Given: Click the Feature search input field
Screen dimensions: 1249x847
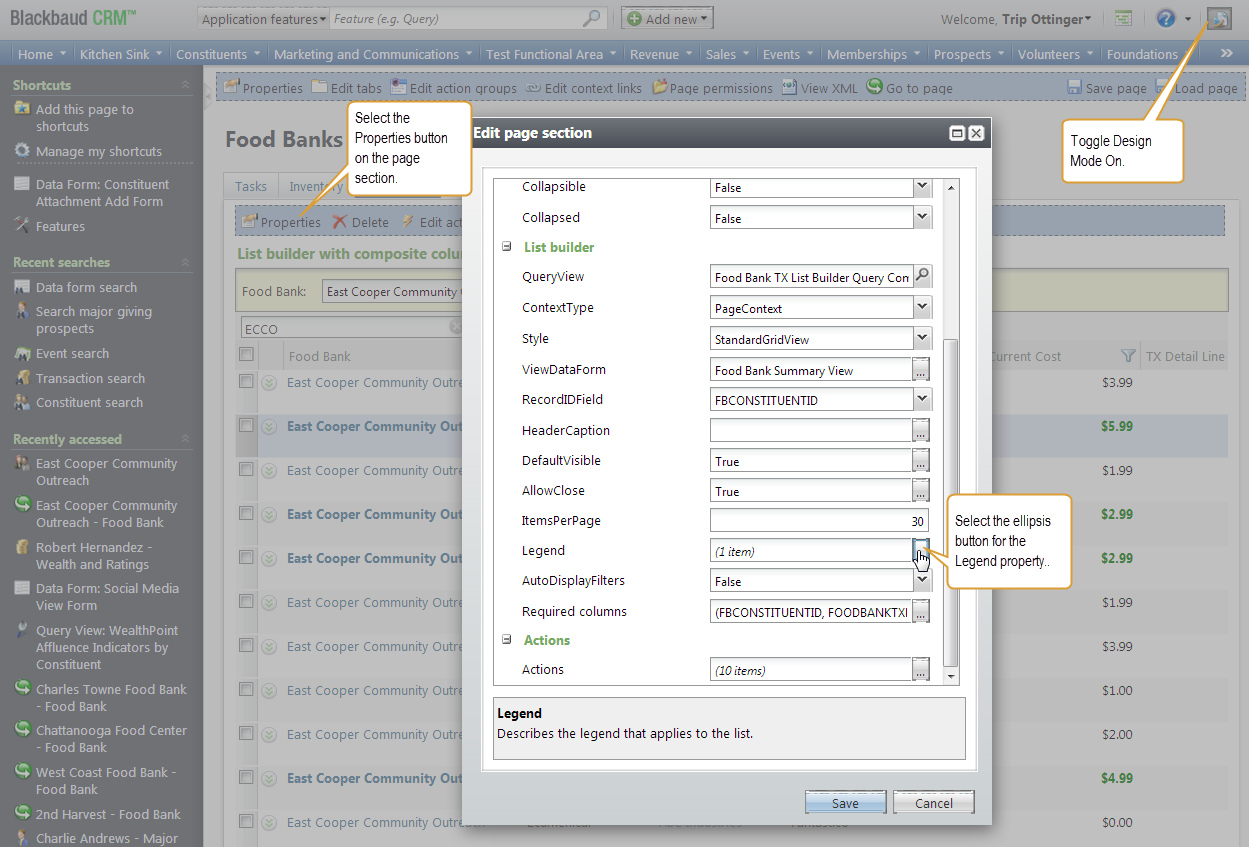Looking at the screenshot, I should tap(456, 19).
